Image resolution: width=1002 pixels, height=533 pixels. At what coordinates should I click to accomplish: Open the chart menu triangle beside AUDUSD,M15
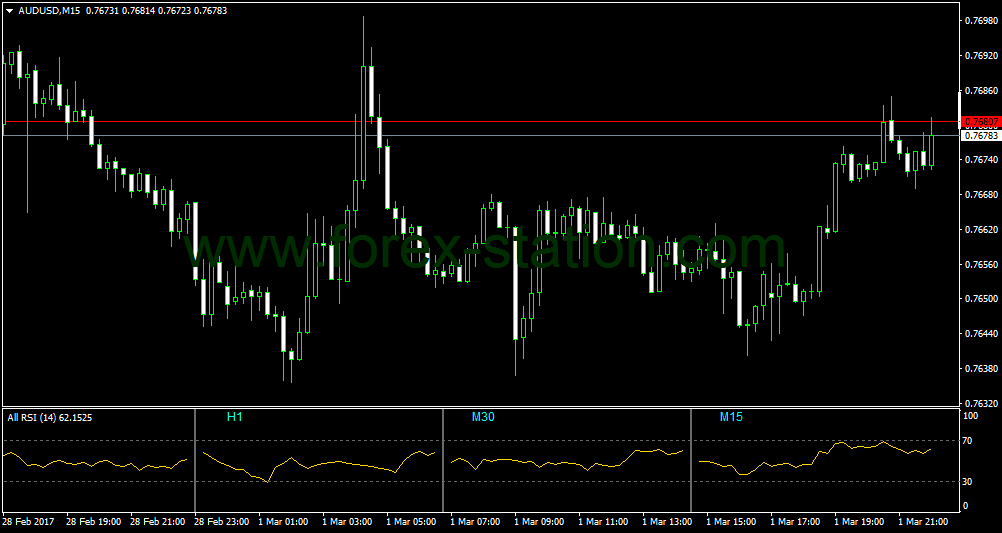click(x=9, y=11)
